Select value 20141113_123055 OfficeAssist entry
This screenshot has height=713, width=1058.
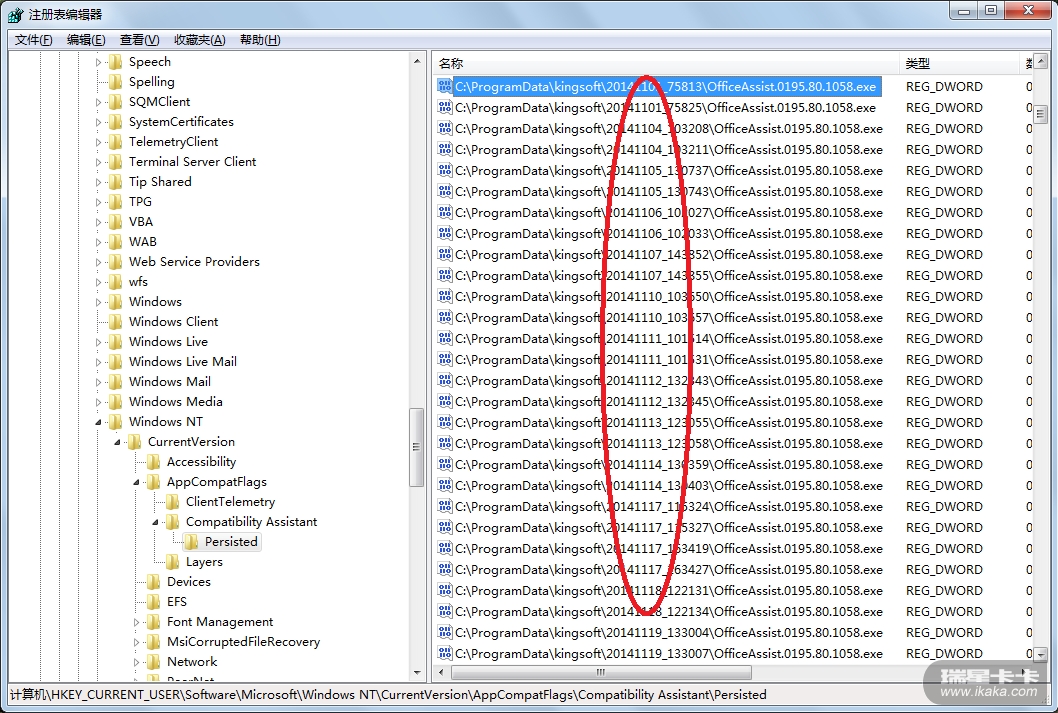[669, 423]
